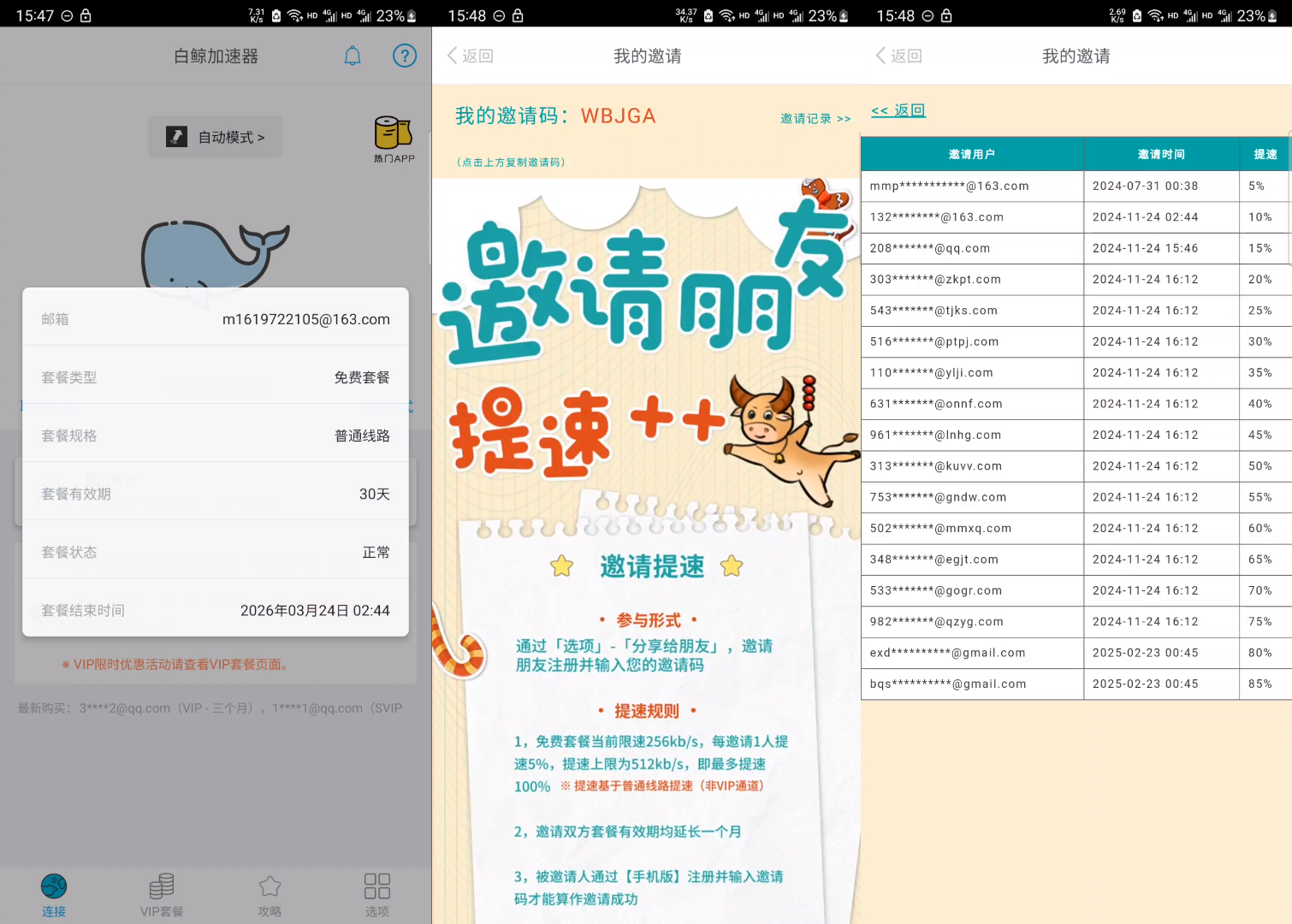The width and height of the screenshot is (1292, 924).
Task: Tap the email address m1619722105@163.com
Action: click(x=305, y=319)
